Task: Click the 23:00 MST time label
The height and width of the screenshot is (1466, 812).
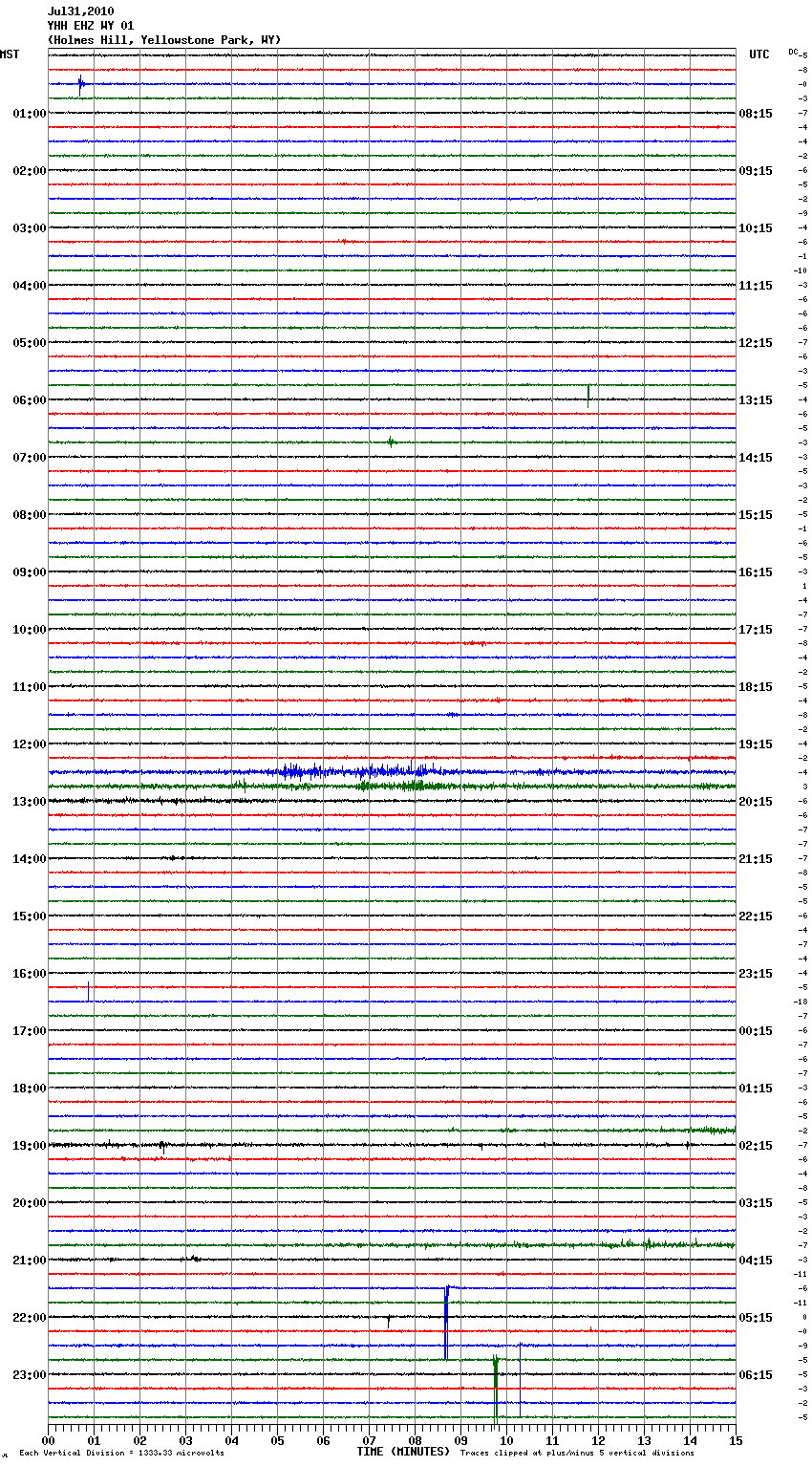Action: (x=29, y=1375)
